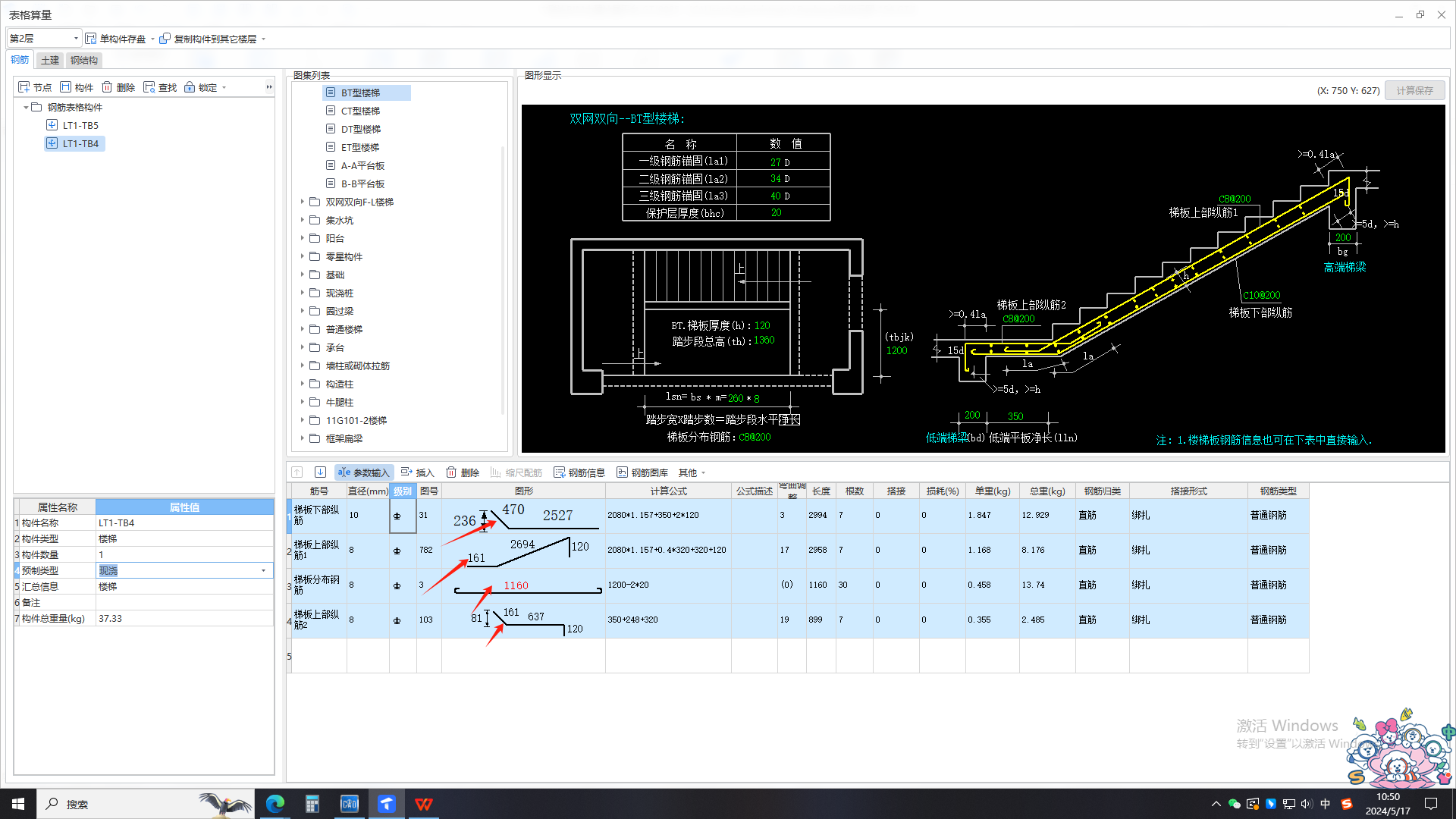This screenshot has height=819, width=1456.
Task: Click the 构件名称 value LT1-TB4
Action: pos(184,522)
